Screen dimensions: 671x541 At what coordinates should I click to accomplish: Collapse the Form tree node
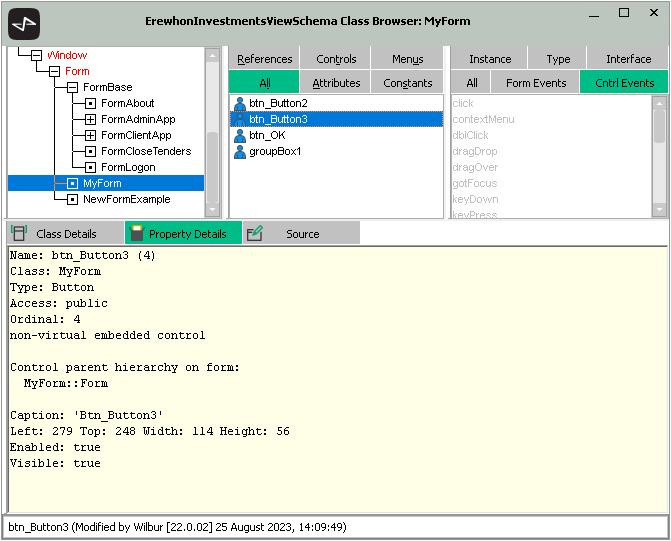click(x=54, y=71)
